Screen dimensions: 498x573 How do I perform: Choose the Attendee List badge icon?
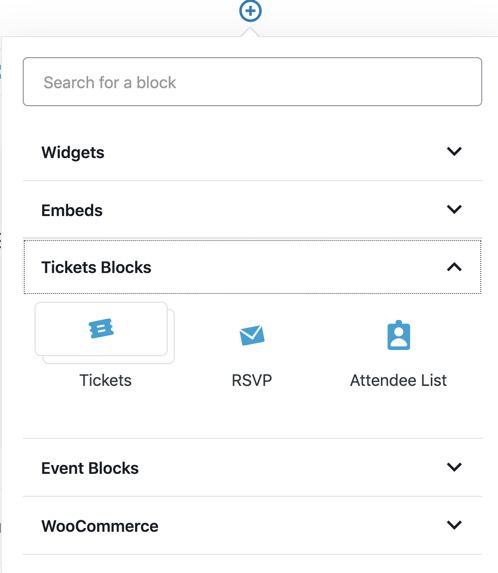(x=399, y=335)
